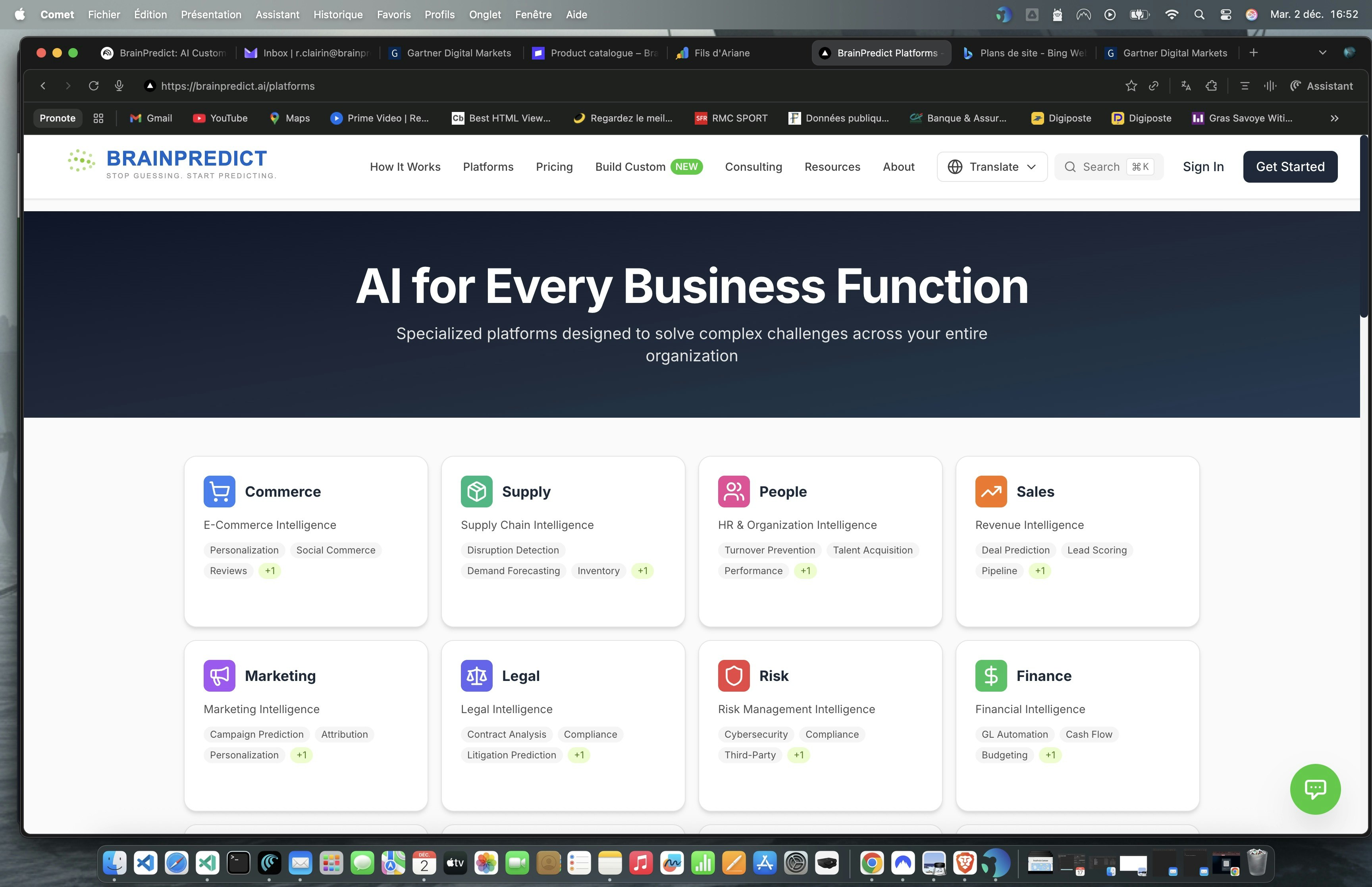This screenshot has width=1372, height=887.
Task: Click the microphone icon in the address bar
Action: click(x=119, y=86)
